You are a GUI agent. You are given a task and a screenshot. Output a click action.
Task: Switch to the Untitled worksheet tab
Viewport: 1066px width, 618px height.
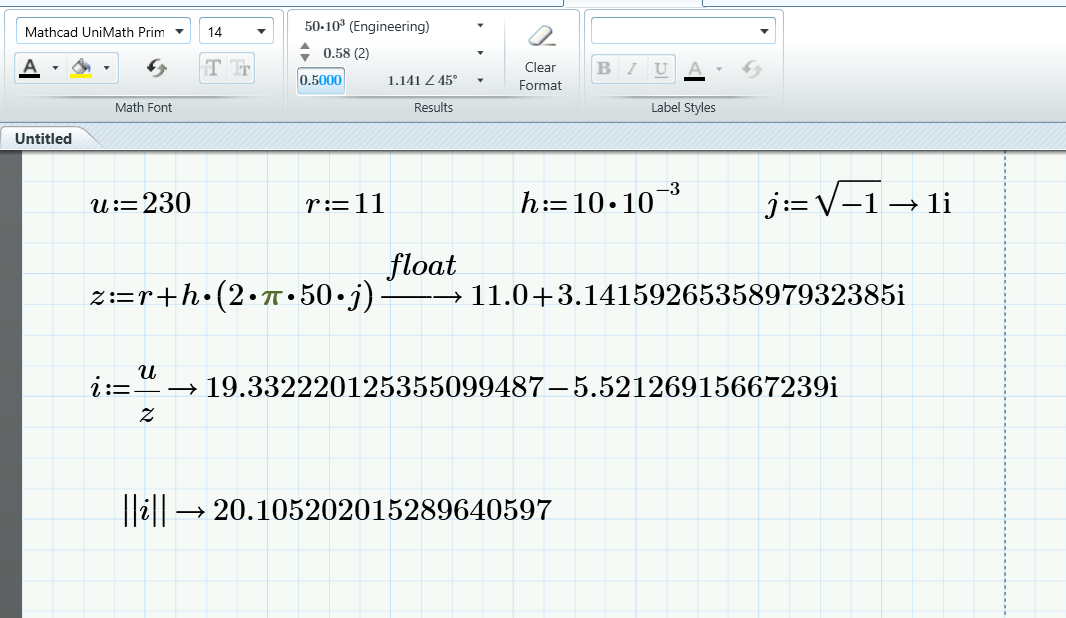[42, 138]
